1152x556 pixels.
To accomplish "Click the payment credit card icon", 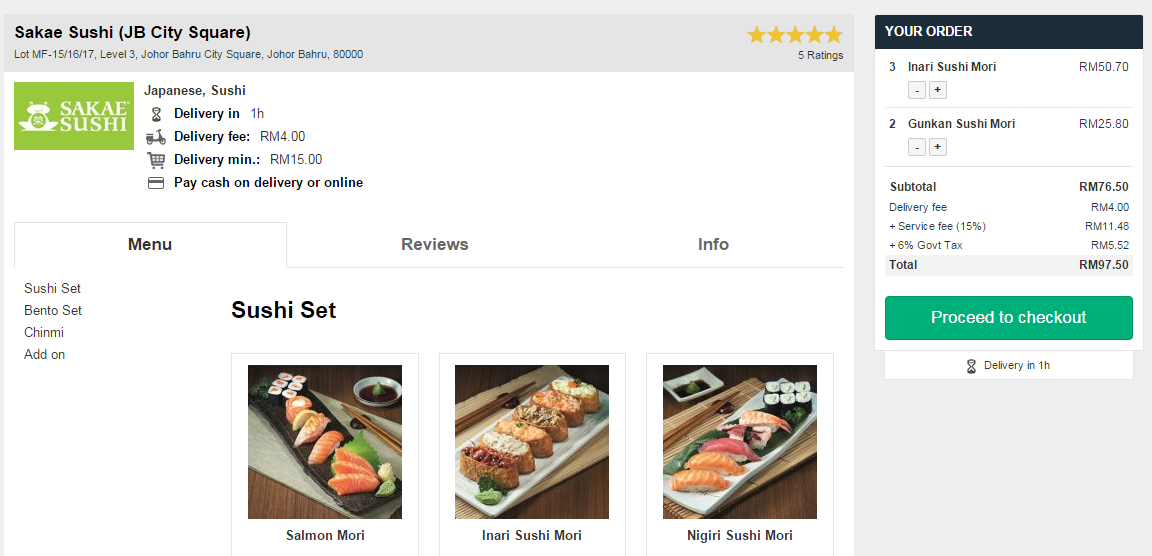I will (x=156, y=183).
